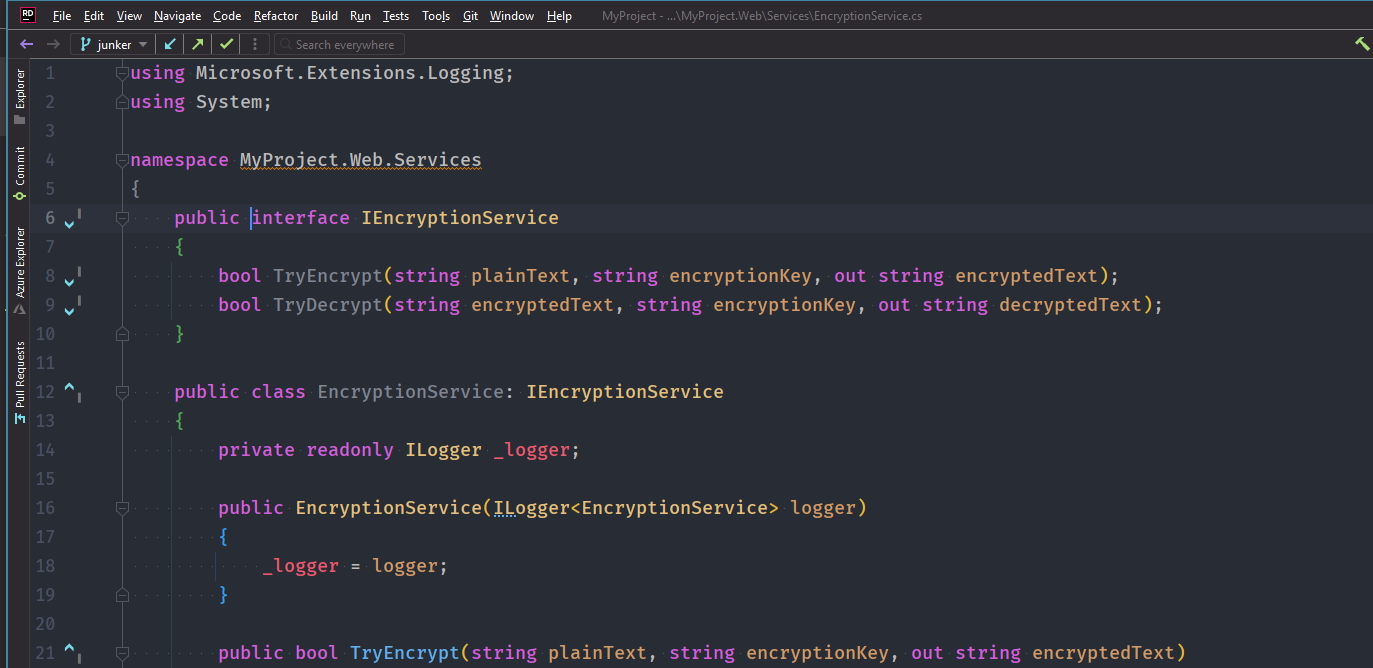Click the interface keyword on line 6
This screenshot has width=1373, height=668.
pyautogui.click(x=300, y=218)
